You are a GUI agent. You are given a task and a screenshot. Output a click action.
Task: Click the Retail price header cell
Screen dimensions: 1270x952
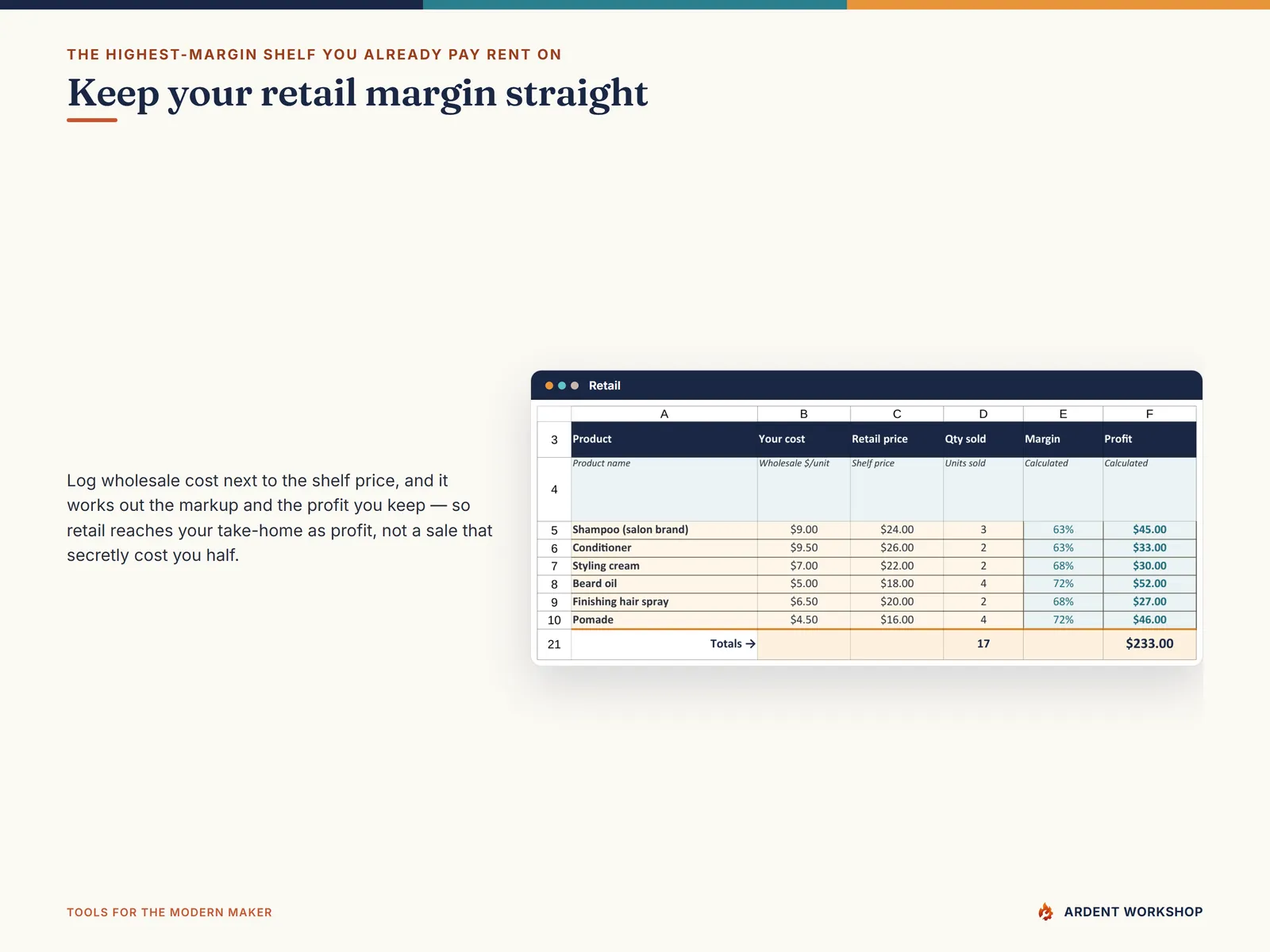[897, 440]
